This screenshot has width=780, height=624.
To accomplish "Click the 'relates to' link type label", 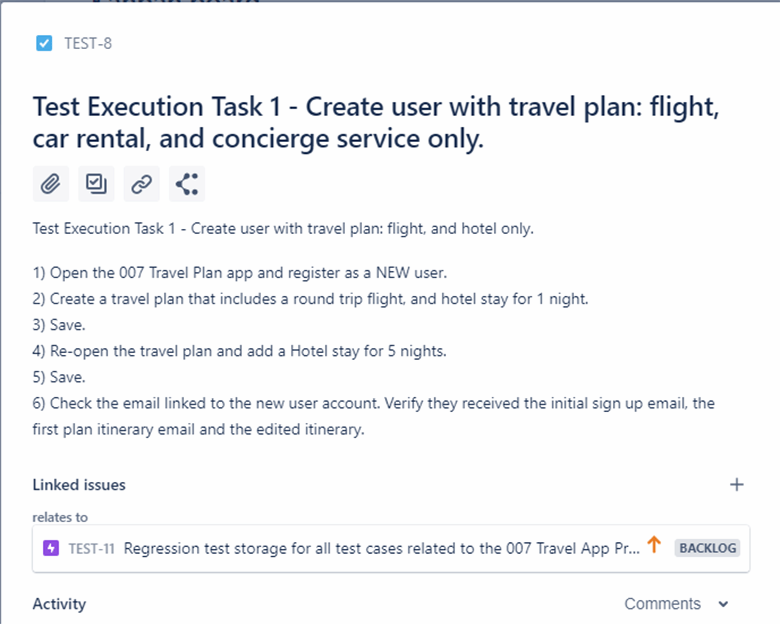I will (x=60, y=517).
